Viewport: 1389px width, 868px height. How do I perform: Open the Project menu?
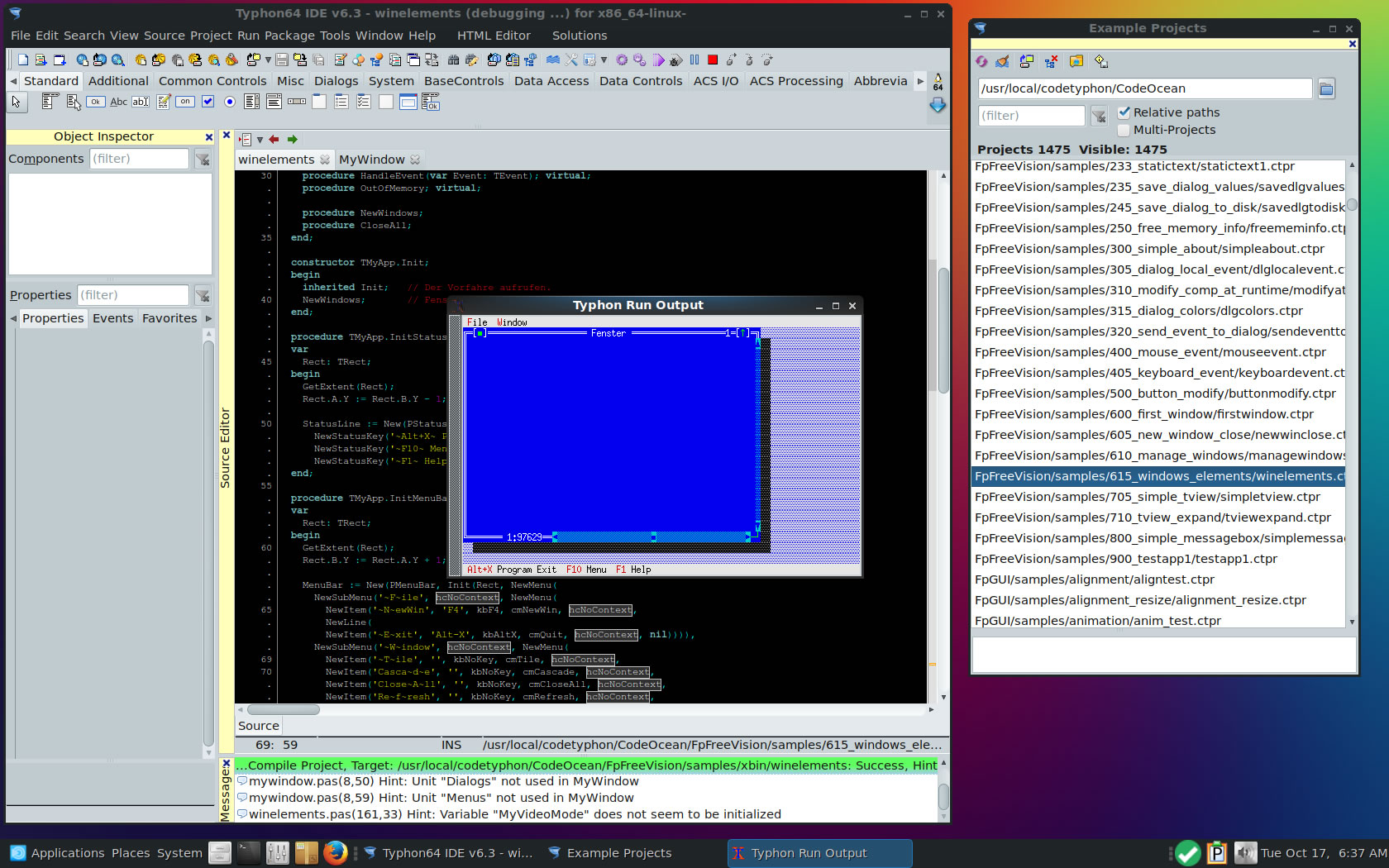211,36
